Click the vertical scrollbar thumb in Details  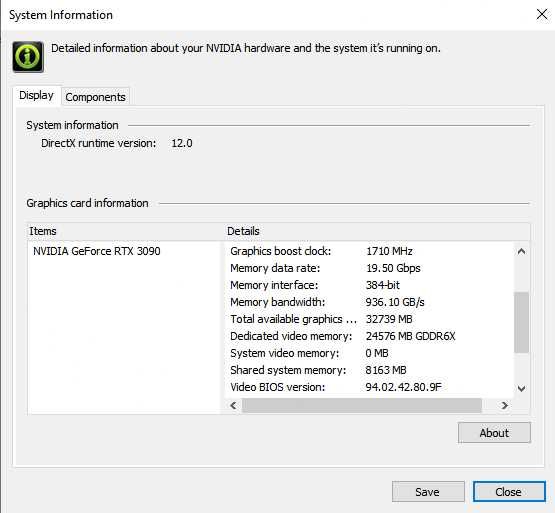(521, 322)
